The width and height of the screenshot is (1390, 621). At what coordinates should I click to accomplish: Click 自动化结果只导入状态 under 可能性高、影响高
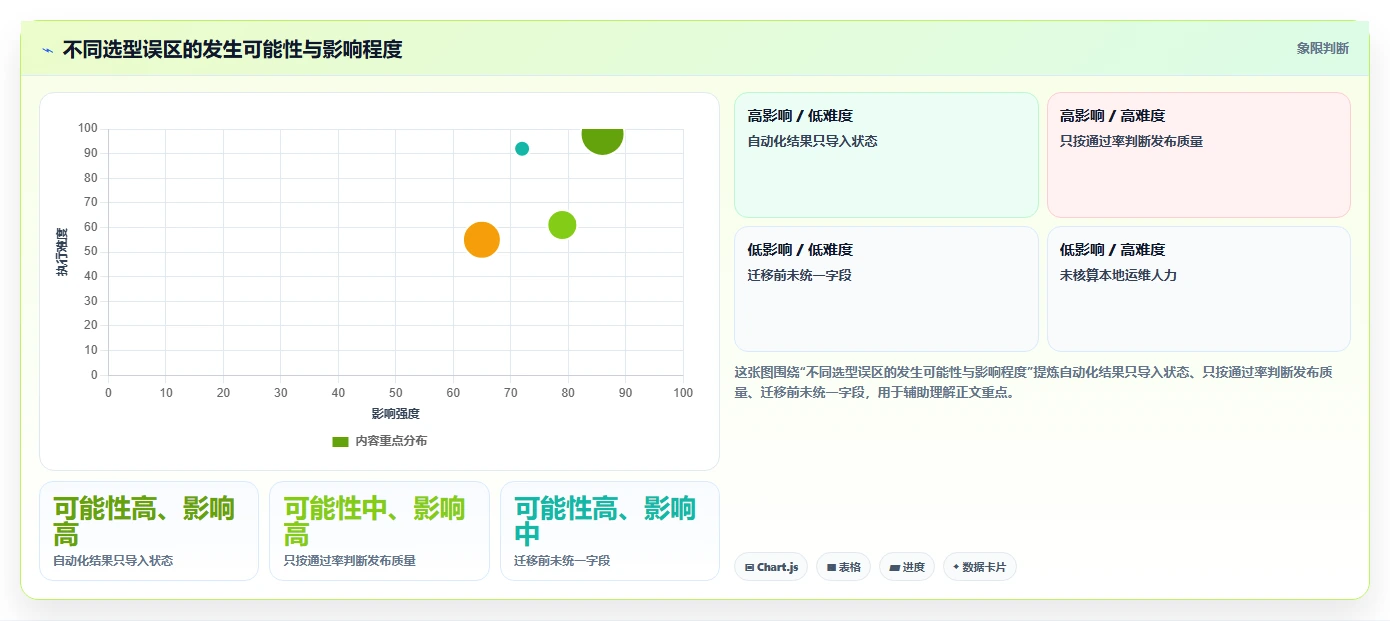(x=113, y=561)
